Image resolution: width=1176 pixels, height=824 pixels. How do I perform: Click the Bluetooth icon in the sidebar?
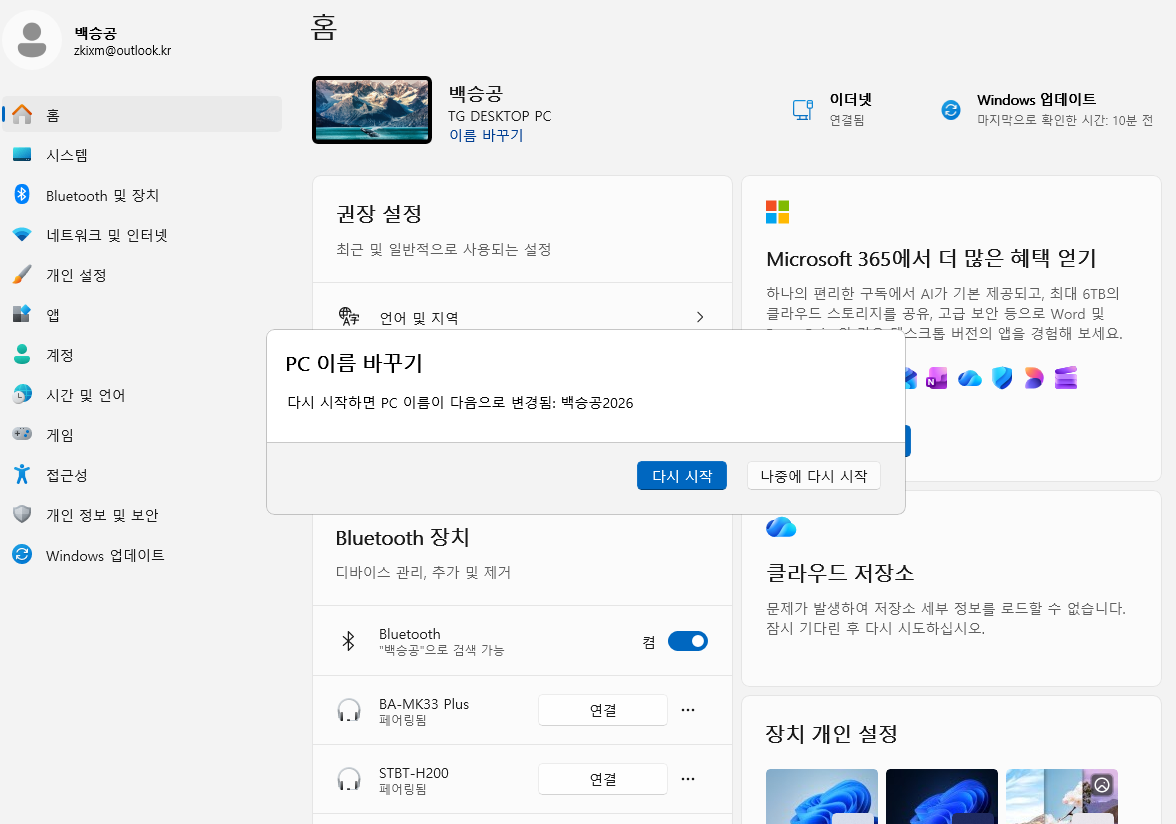[22, 195]
